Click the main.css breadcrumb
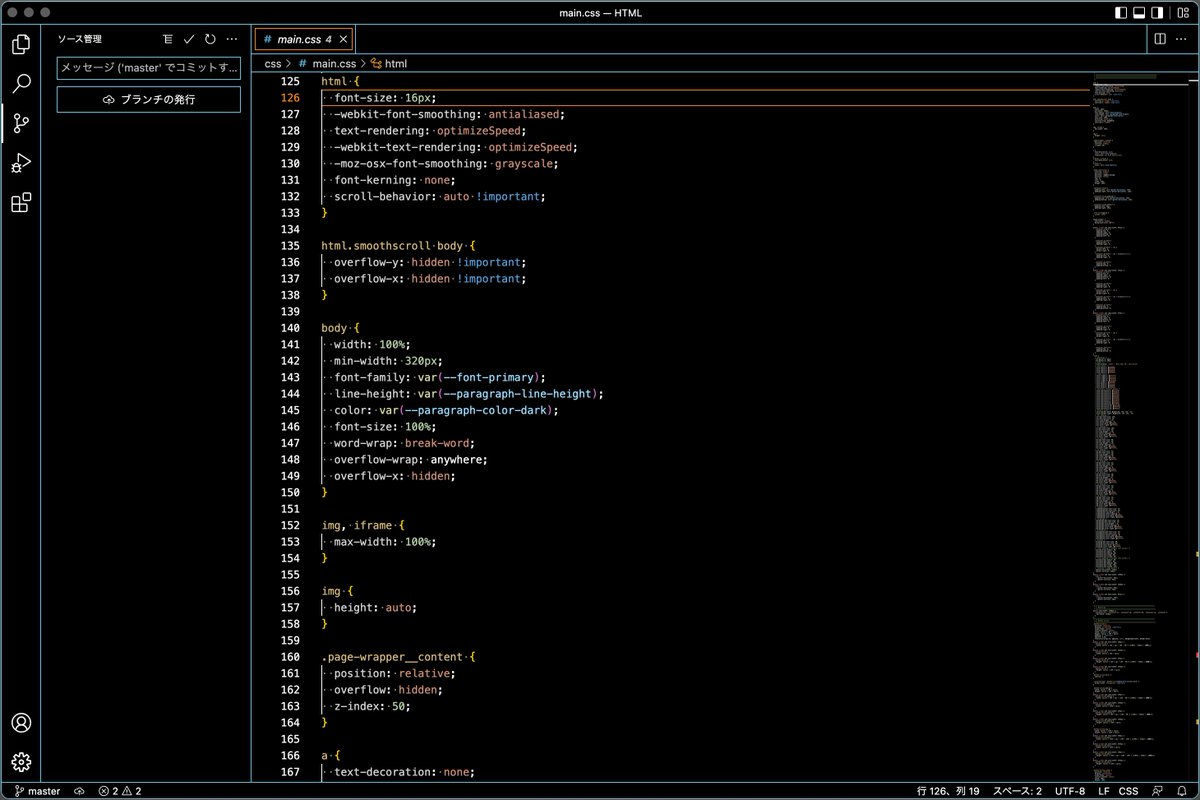Image resolution: width=1200 pixels, height=800 pixels. tap(327, 63)
